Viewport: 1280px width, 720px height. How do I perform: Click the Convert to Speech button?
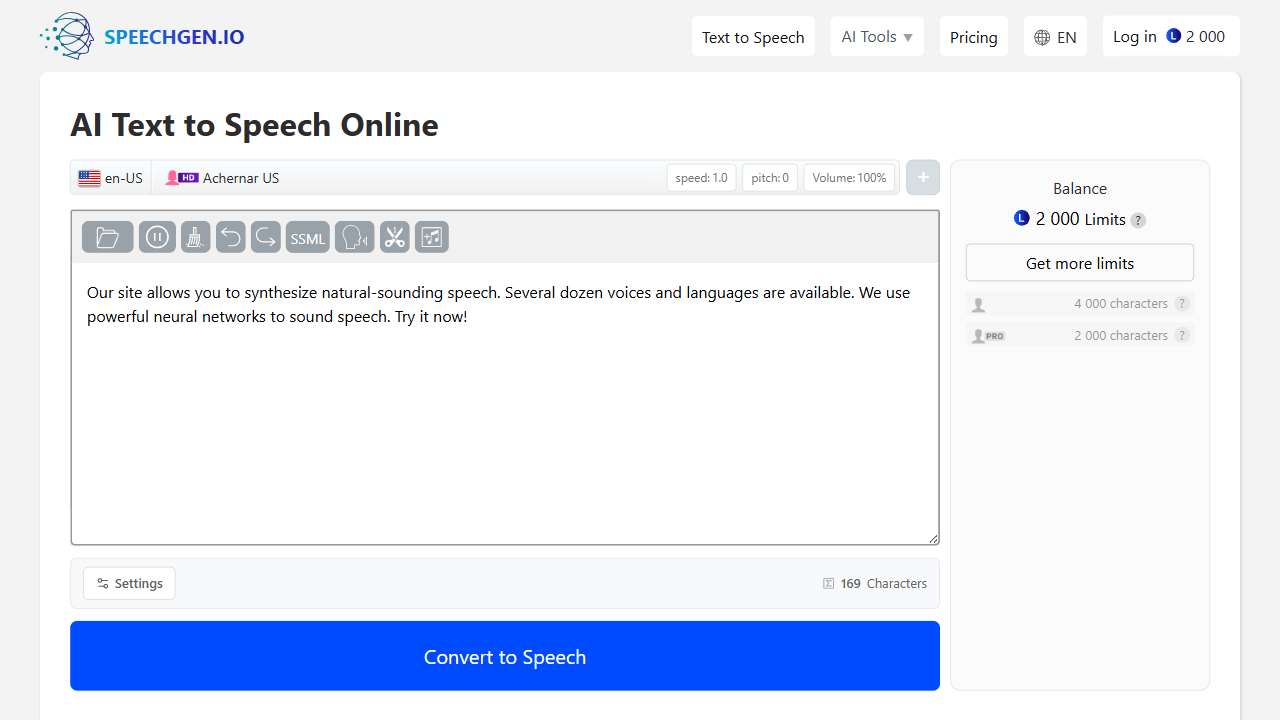[505, 656]
